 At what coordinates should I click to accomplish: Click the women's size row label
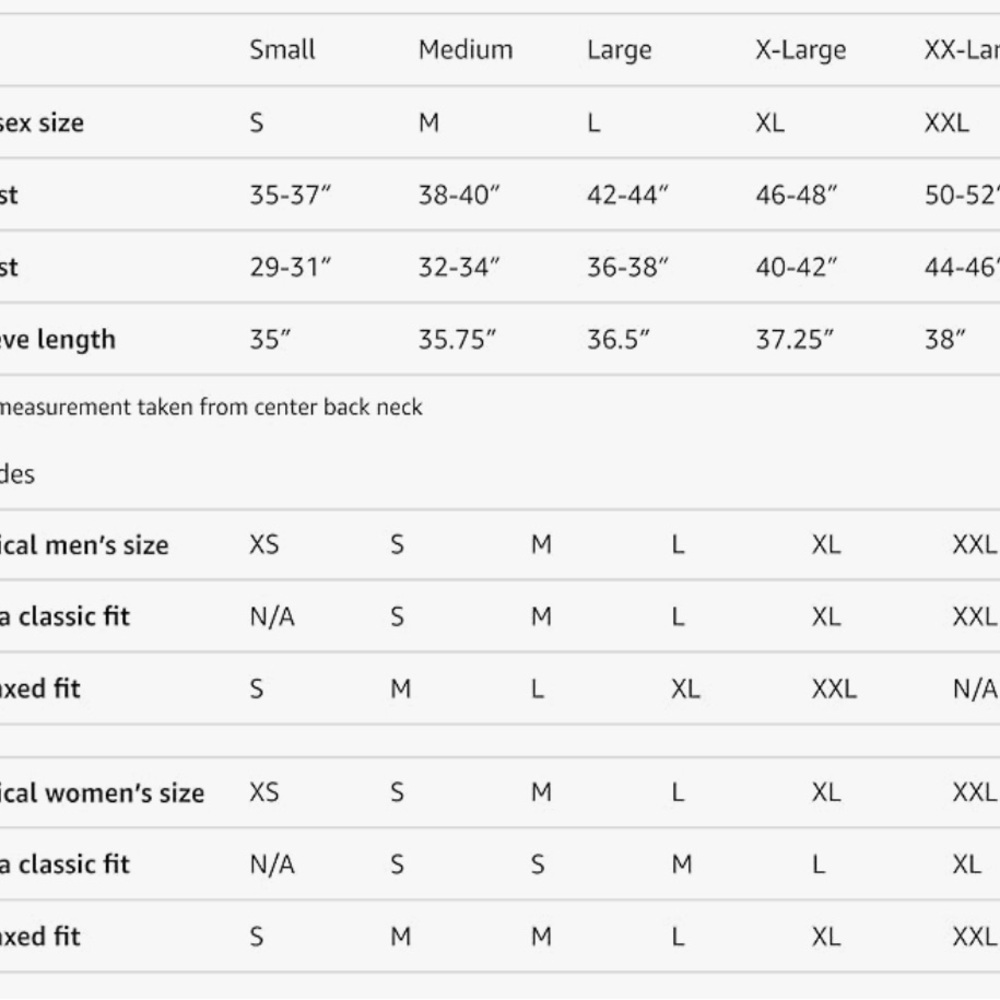(x=102, y=793)
